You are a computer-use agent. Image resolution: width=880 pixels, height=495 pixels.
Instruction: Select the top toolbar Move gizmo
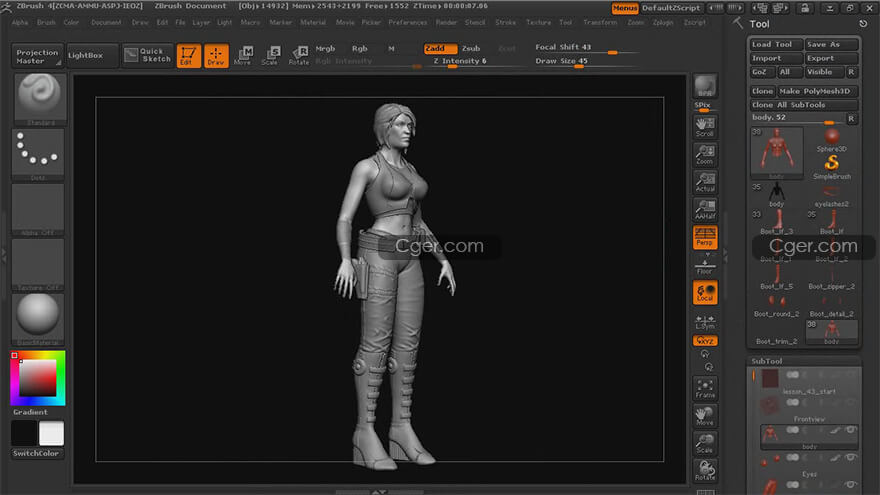243,56
